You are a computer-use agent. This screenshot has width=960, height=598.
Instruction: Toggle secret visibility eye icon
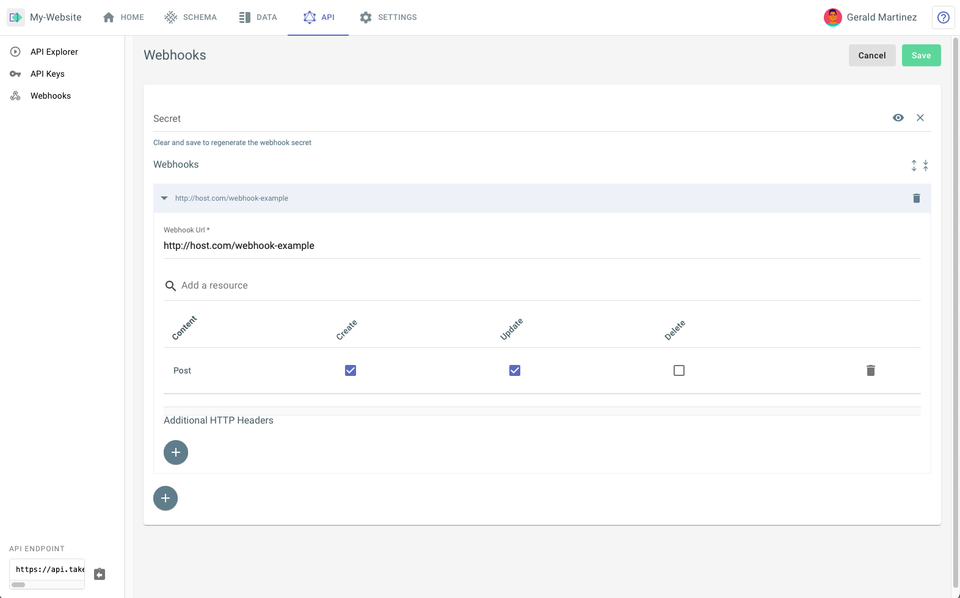tap(898, 118)
